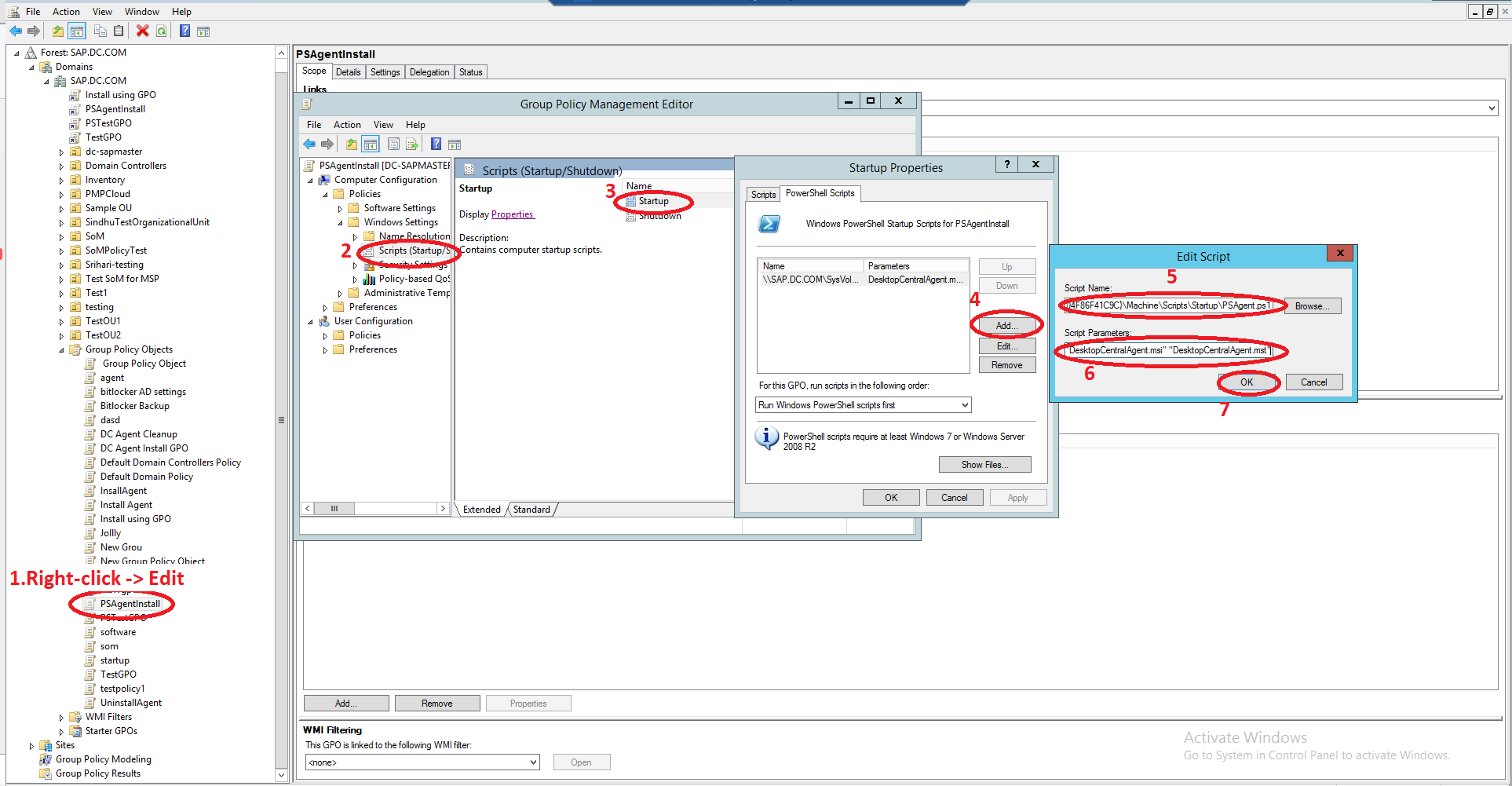Image resolution: width=1512 pixels, height=786 pixels.
Task: Select 'SindhuTestOrganizationalUnit' in the tree
Action: 148,222
